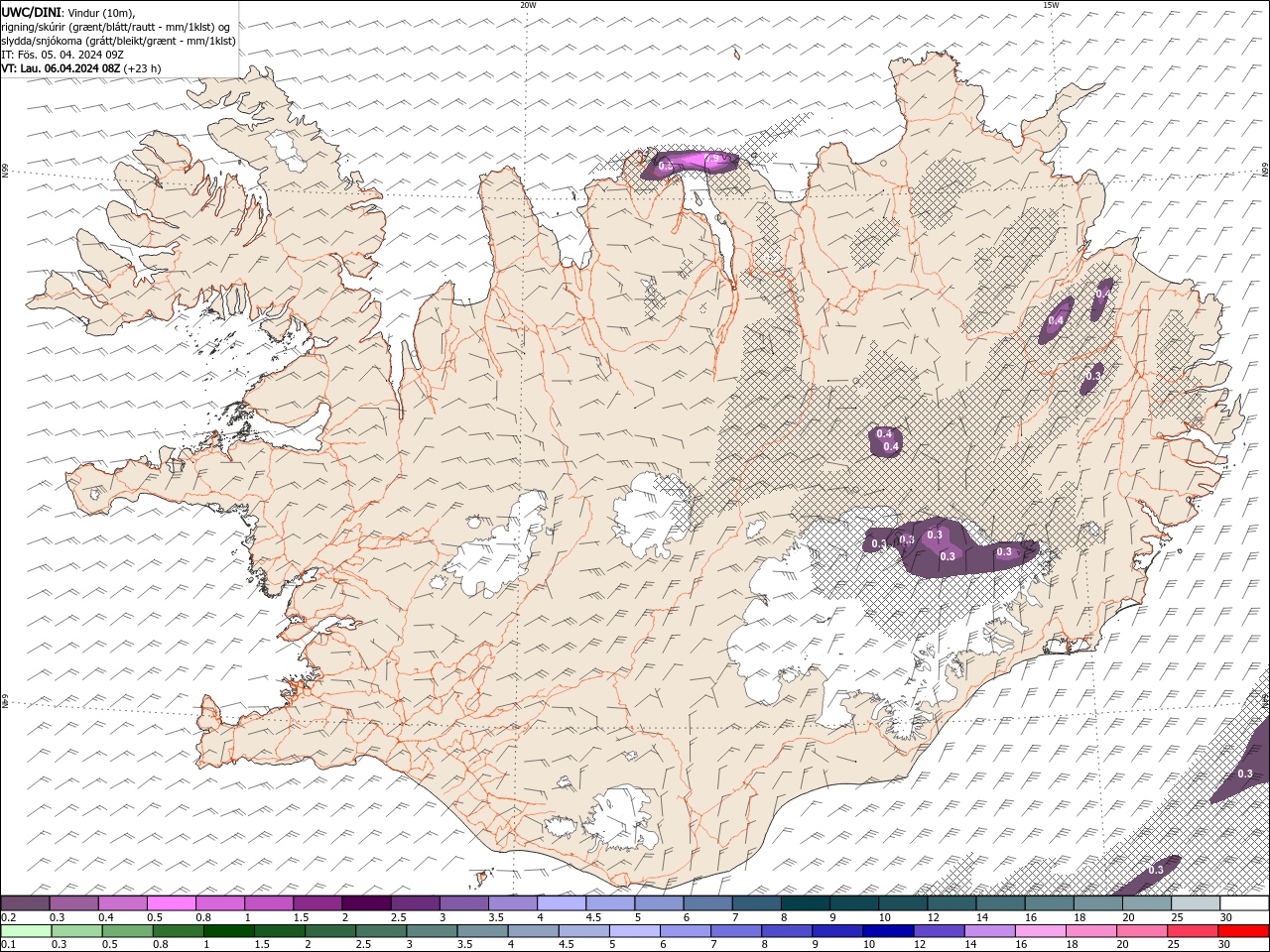Screen dimensions: 1270x952
Task: Click the 3 swatch in the rain legend row
Action: [432, 931]
